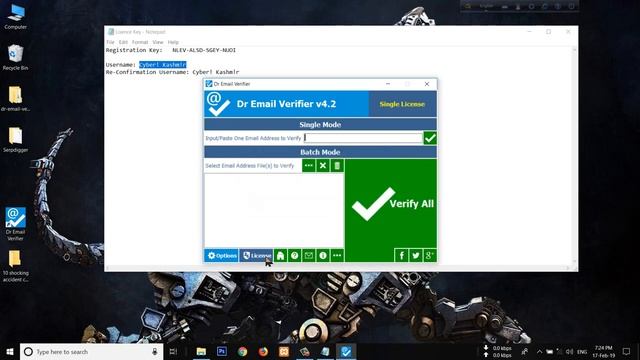Click the Single License label

coord(402,104)
